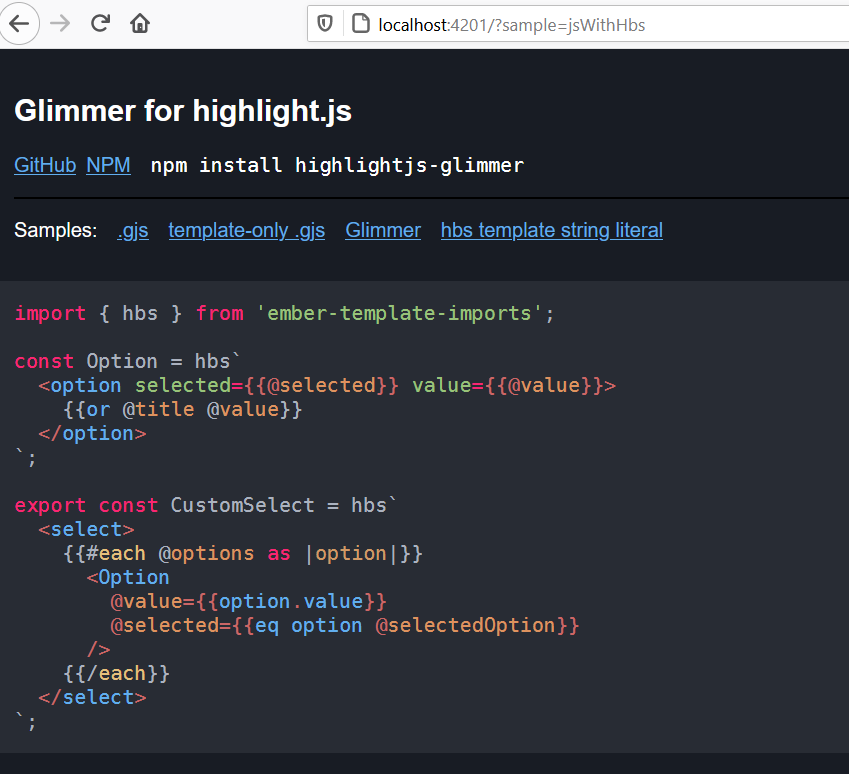Viewport: 849px width, 774px height.
Task: Click the Samples: label
Action: pos(56,231)
